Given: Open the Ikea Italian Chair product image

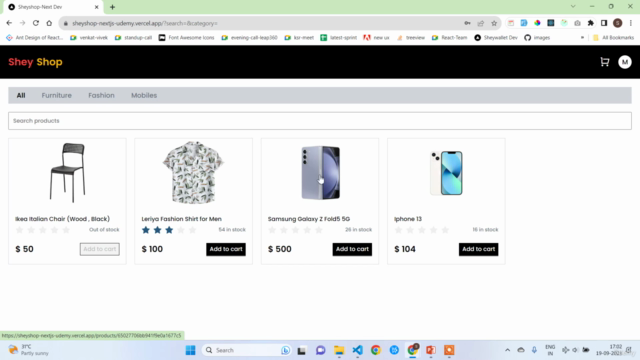Looking at the screenshot, I should coord(67,172).
